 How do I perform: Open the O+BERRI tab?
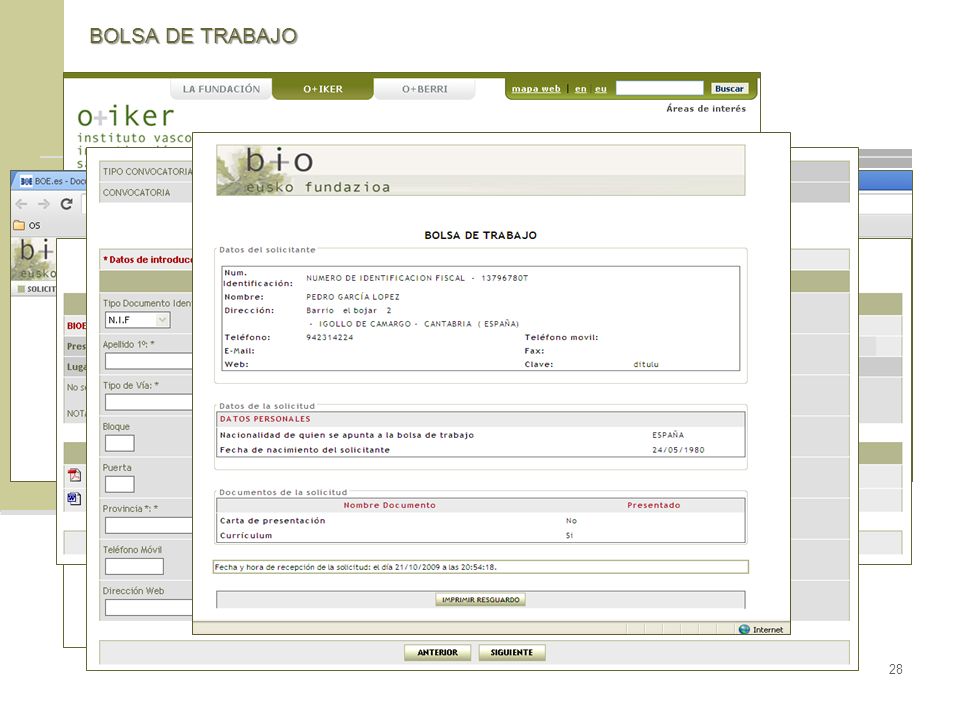point(424,89)
